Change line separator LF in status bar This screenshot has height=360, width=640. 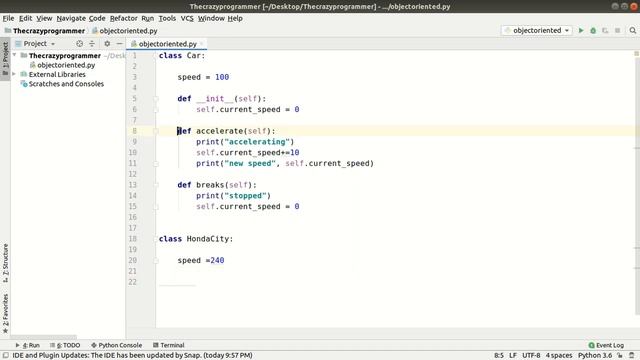[513, 356]
